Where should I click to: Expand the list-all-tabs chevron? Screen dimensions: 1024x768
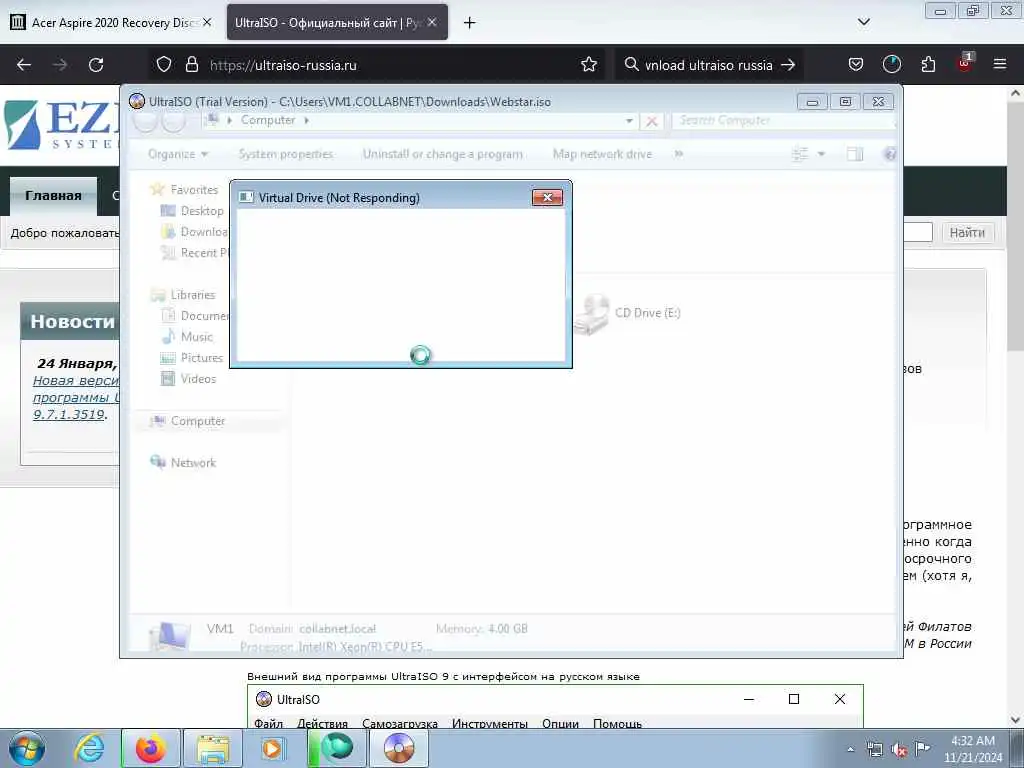coord(863,22)
